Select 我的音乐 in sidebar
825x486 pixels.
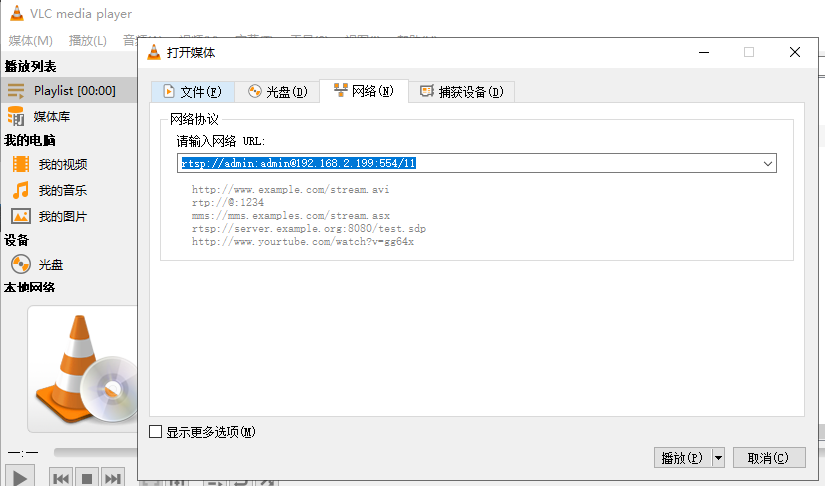[x=62, y=190]
